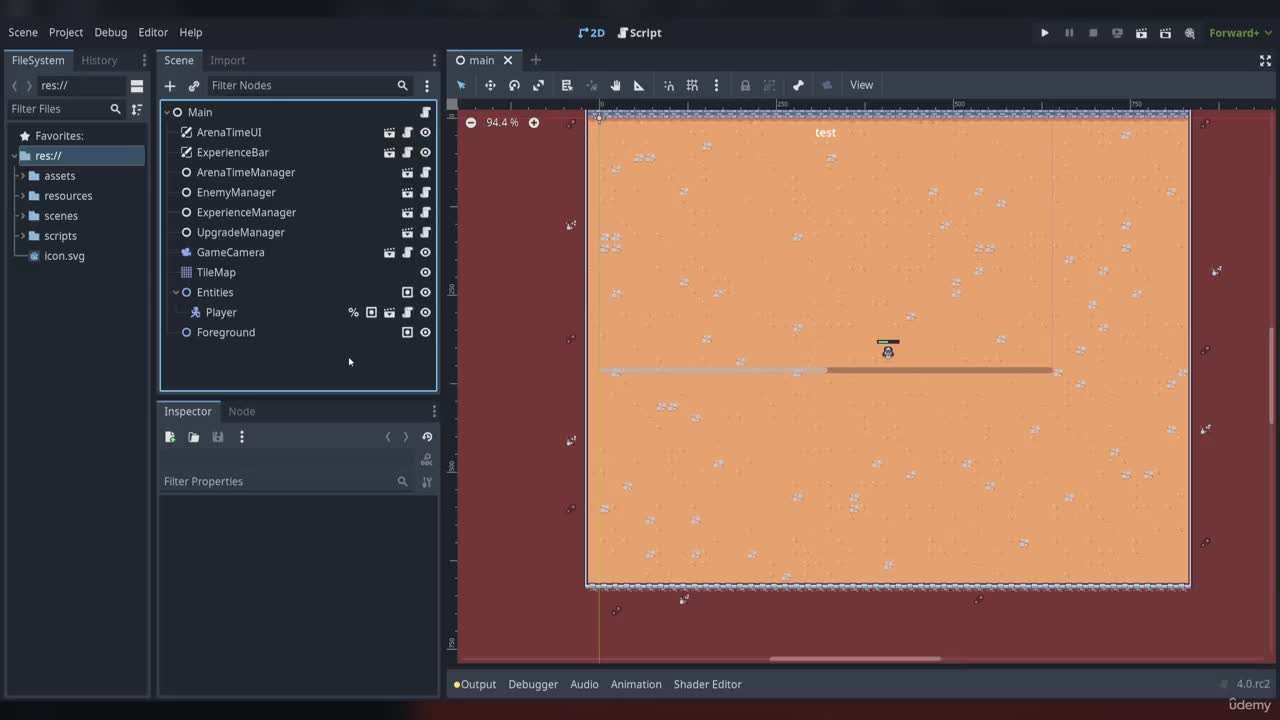Select the Scale Mode tool

tap(538, 85)
